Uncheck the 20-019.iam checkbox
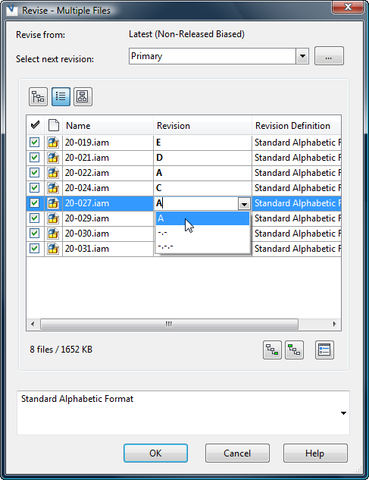 (x=34, y=142)
